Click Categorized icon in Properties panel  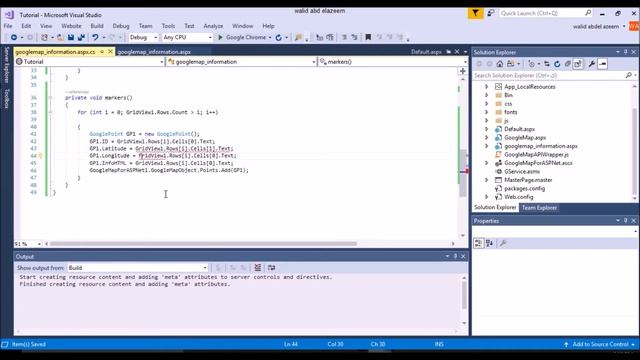point(478,244)
